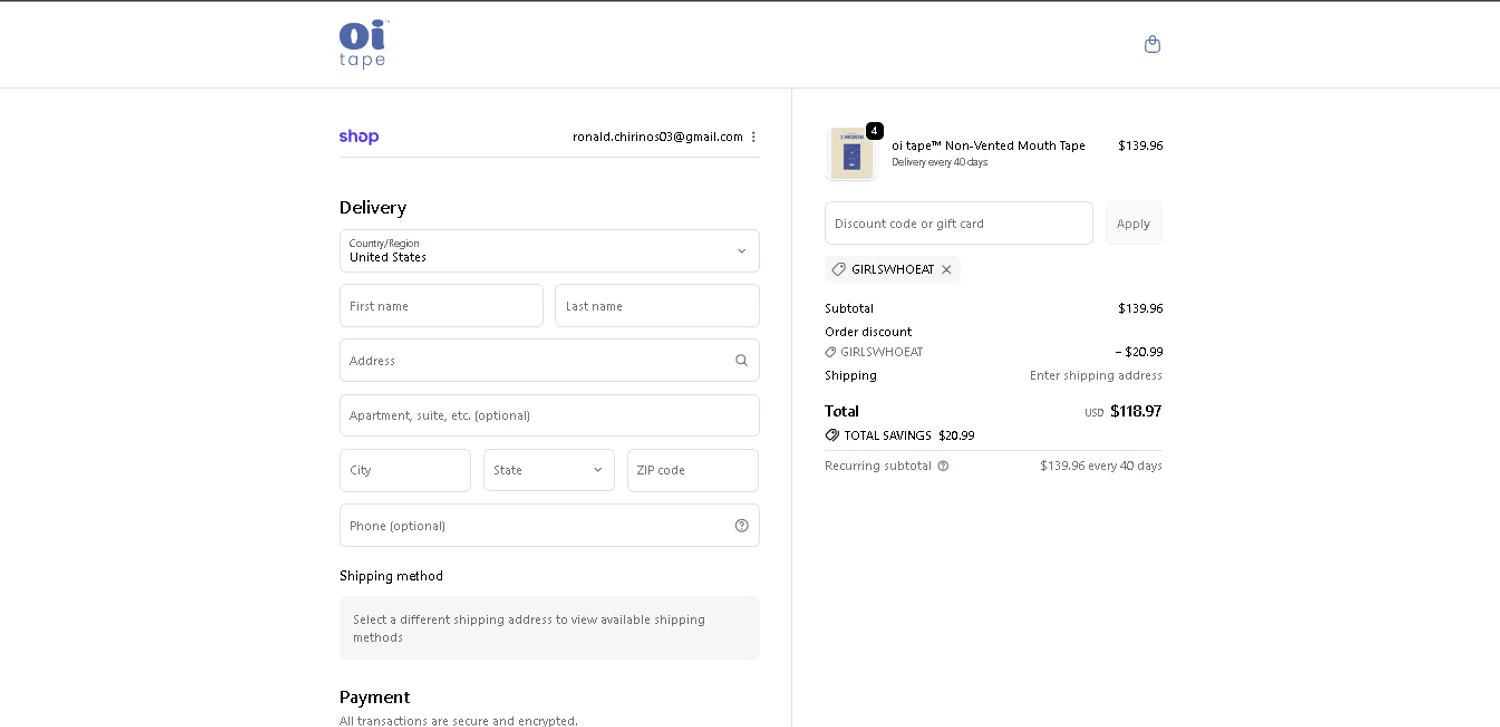Click the email ronald.chirinos03@gmail.com
The image size is (1500, 727).
click(658, 137)
